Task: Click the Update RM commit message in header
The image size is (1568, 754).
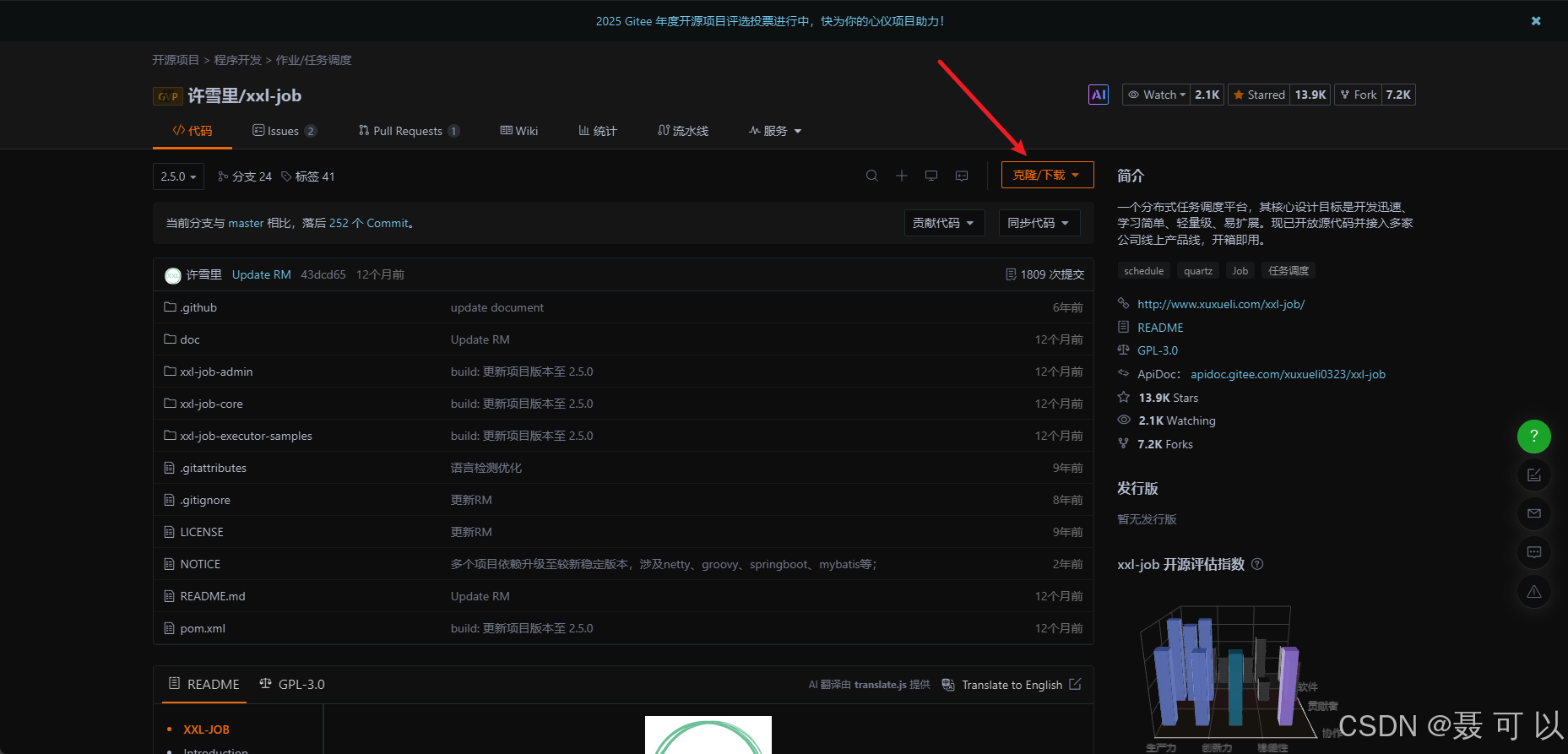Action: point(262,274)
